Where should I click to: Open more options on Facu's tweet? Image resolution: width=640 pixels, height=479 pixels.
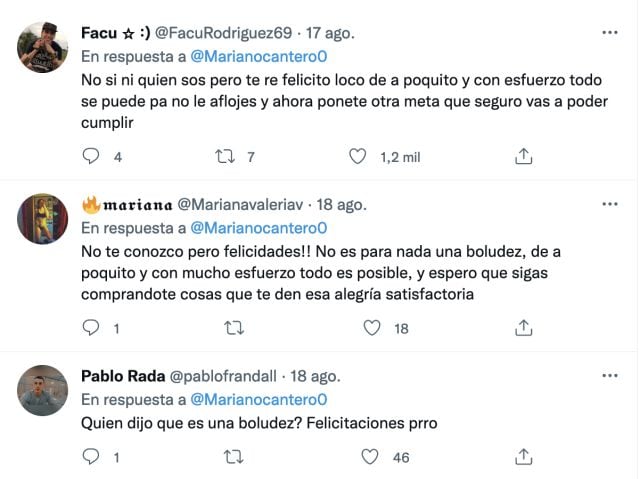(609, 32)
